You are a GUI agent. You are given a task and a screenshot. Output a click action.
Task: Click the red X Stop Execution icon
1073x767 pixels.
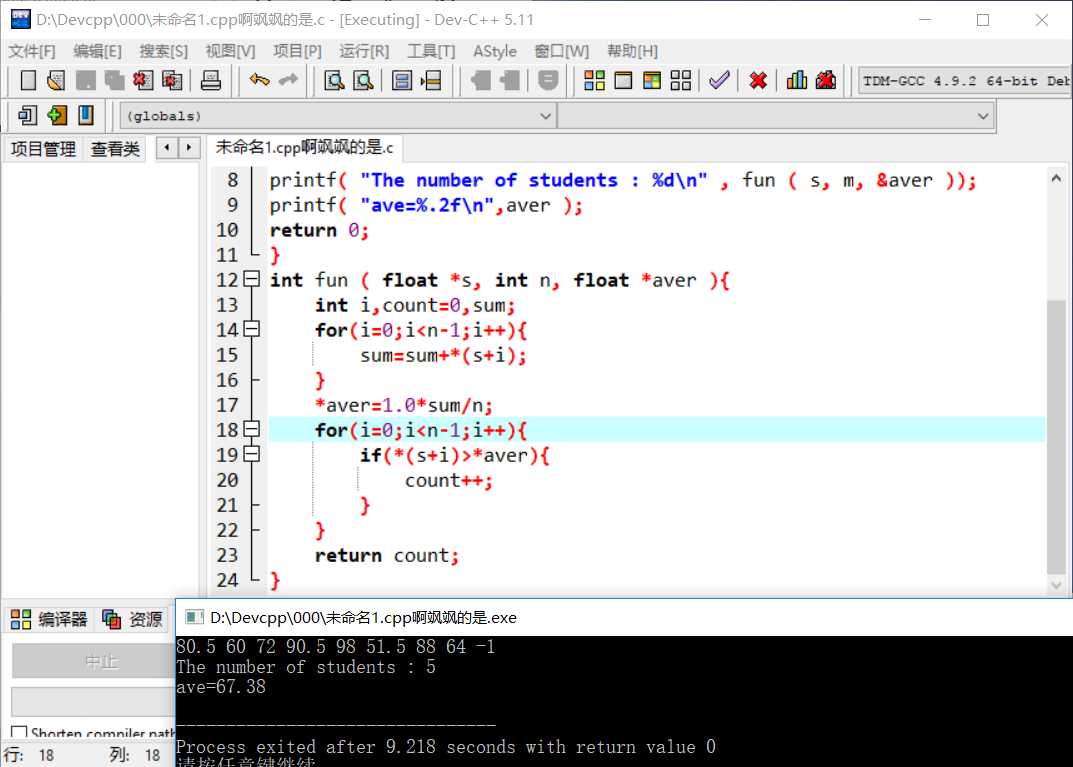758,81
